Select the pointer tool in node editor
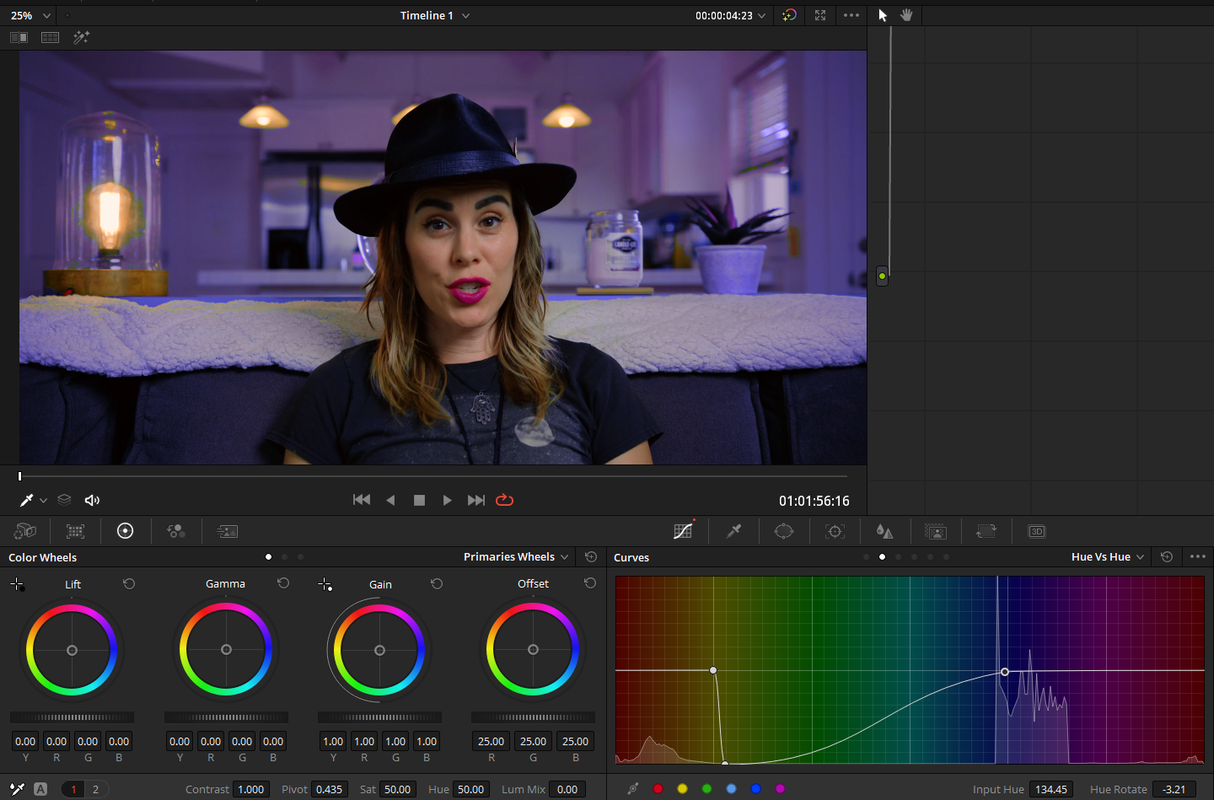This screenshot has width=1214, height=800. (x=883, y=15)
